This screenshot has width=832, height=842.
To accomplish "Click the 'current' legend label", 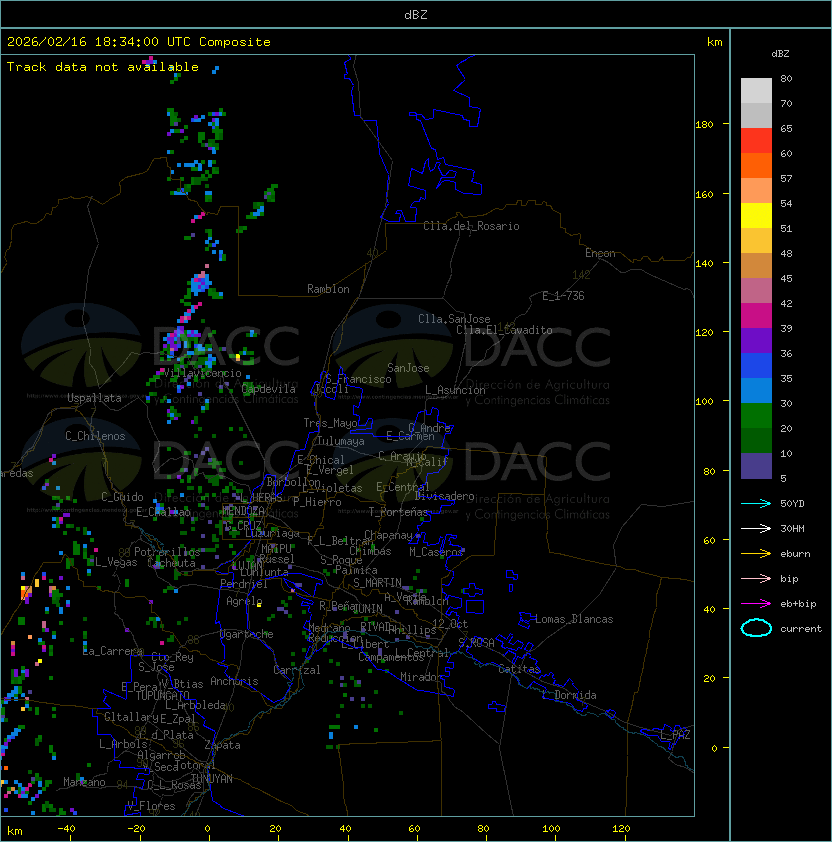I will pyautogui.click(x=801, y=629).
